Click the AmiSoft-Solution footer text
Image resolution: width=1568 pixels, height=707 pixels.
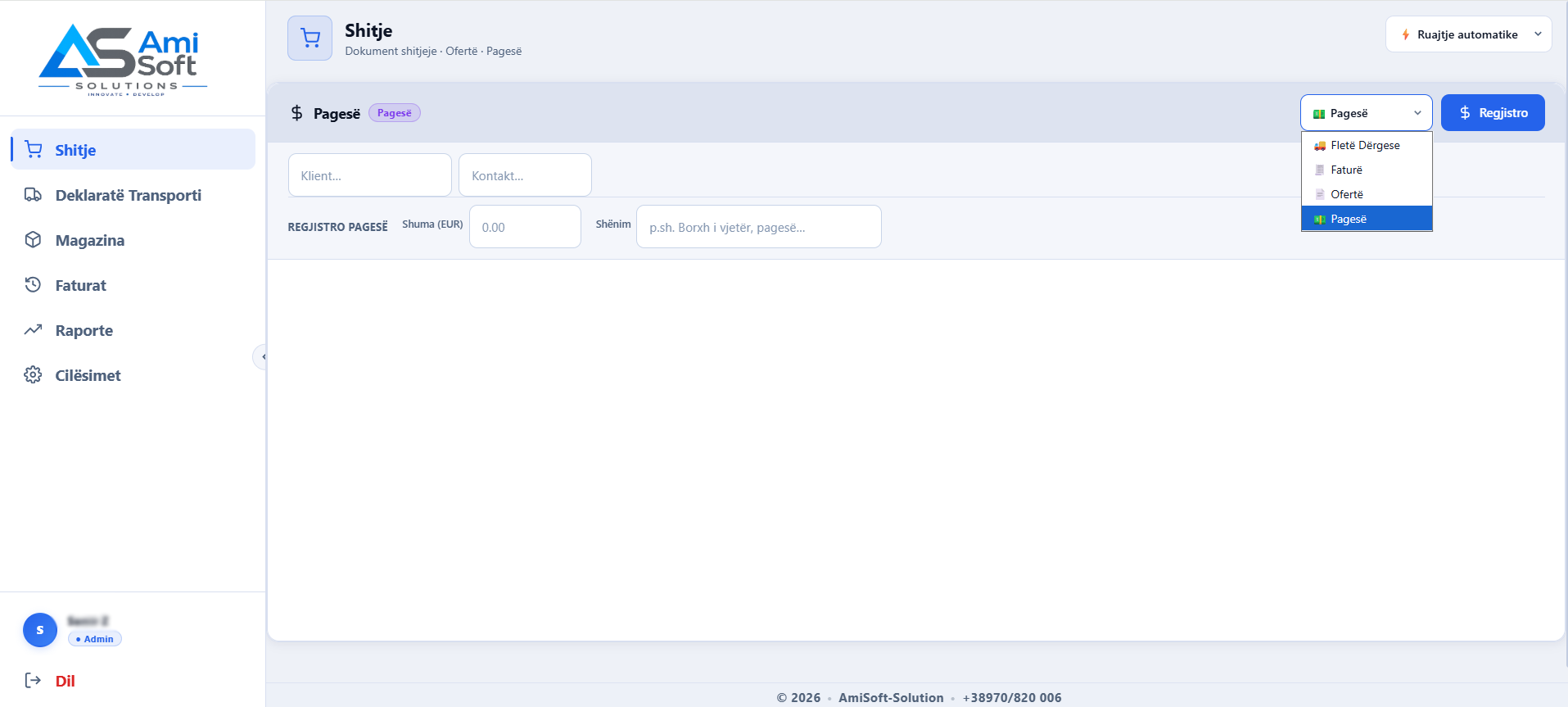[891, 698]
